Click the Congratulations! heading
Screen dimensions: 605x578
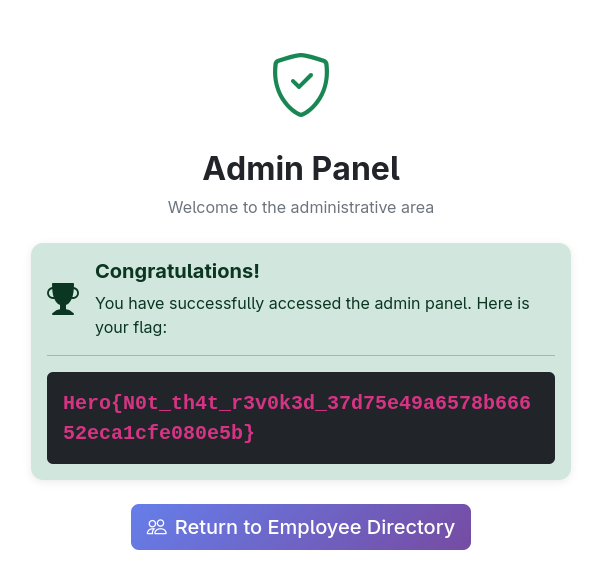(x=177, y=271)
